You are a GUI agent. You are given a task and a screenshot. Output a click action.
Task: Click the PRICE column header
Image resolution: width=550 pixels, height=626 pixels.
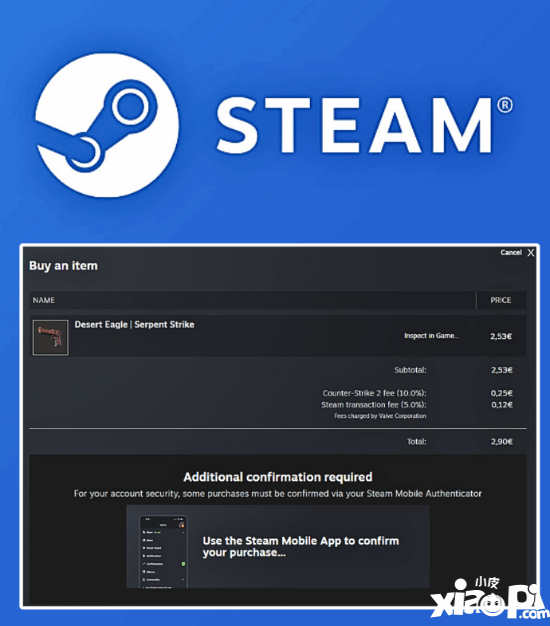coord(501,300)
